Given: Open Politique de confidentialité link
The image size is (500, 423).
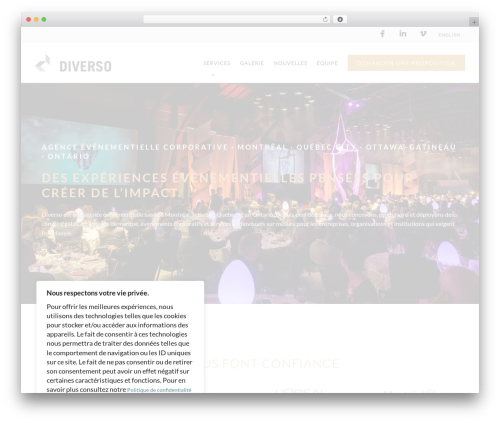Looking at the screenshot, I should [x=159, y=390].
